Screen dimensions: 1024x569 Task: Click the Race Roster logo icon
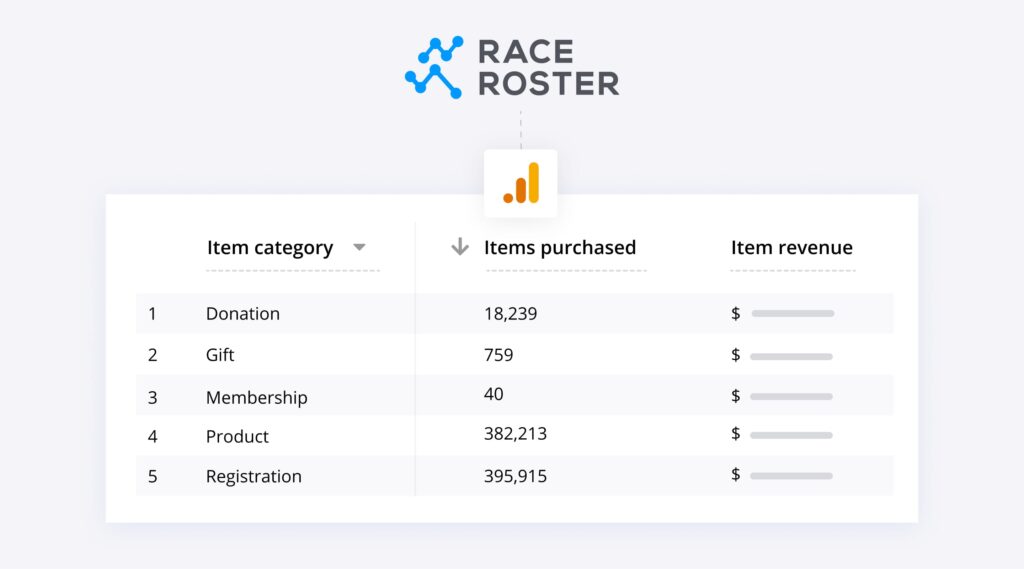tap(433, 67)
